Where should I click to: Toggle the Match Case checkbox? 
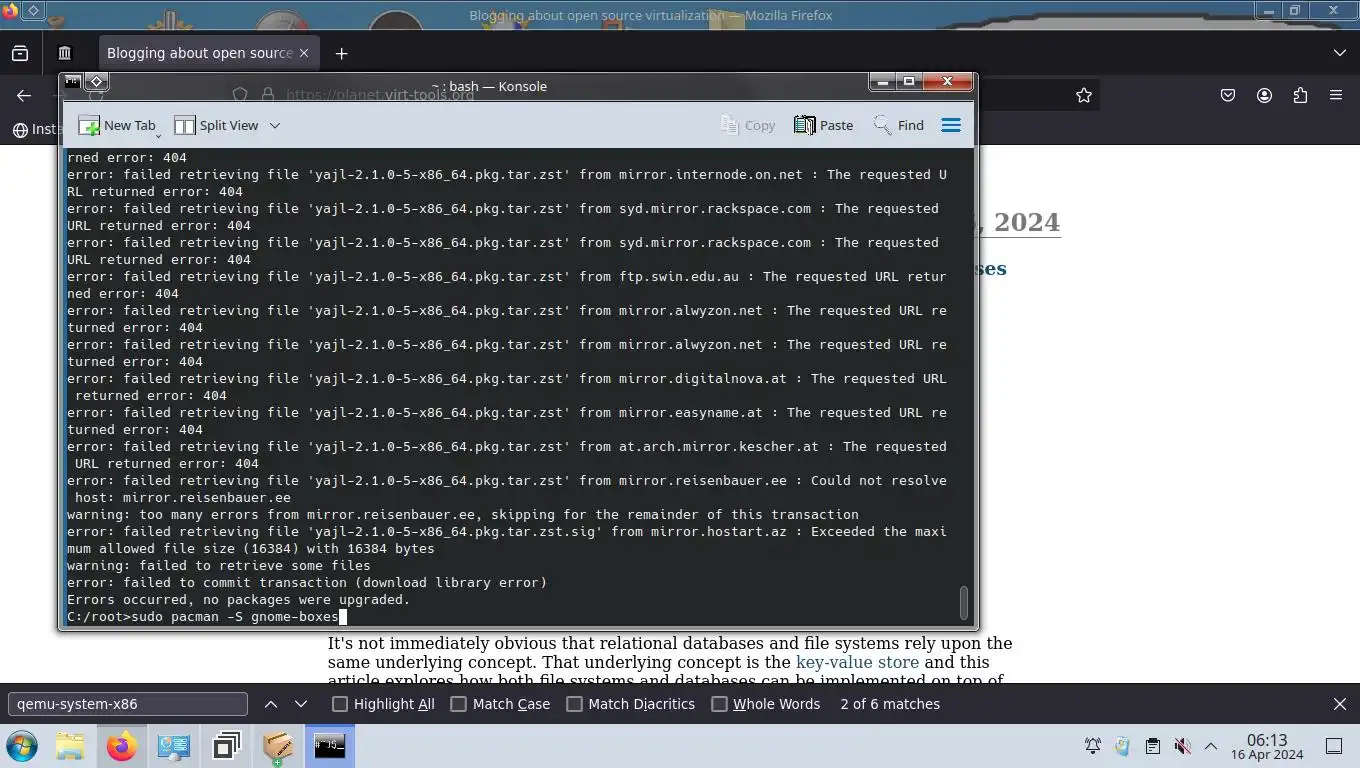point(459,704)
